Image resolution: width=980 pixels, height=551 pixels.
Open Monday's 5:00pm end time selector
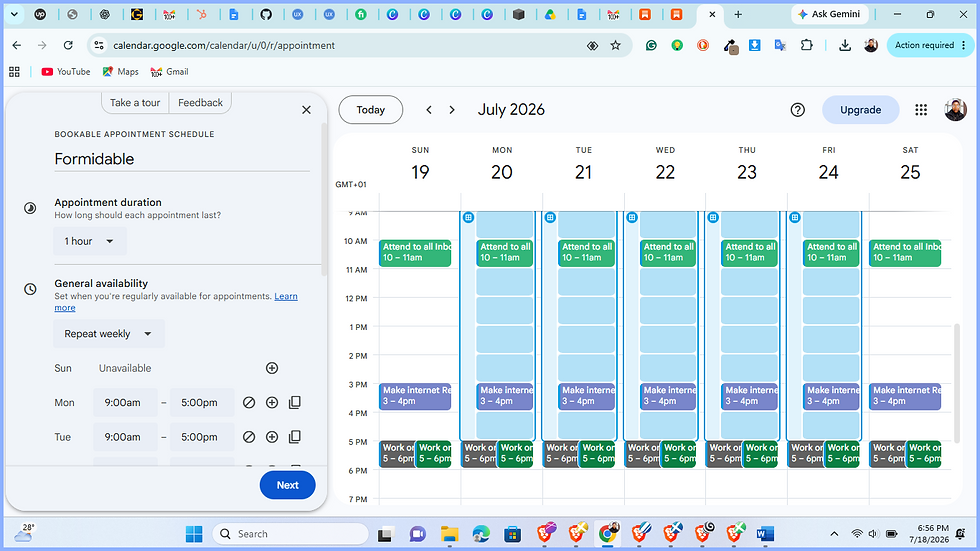point(200,402)
